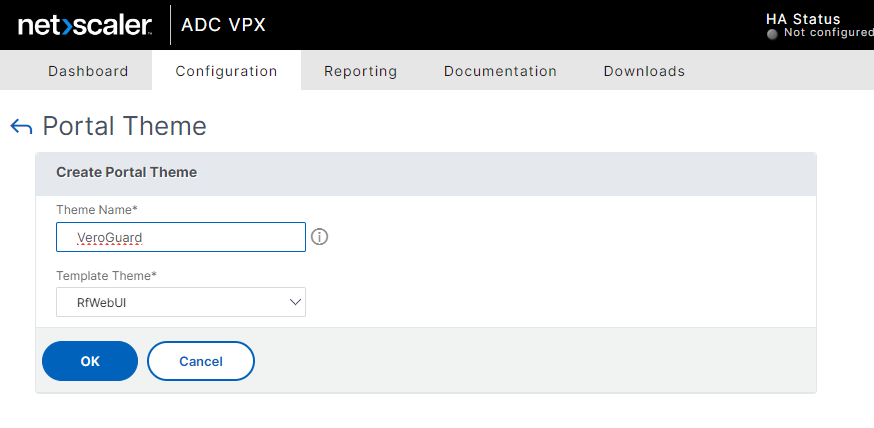The height and width of the screenshot is (428, 874).
Task: Open the Documentation tab
Action: pos(500,71)
